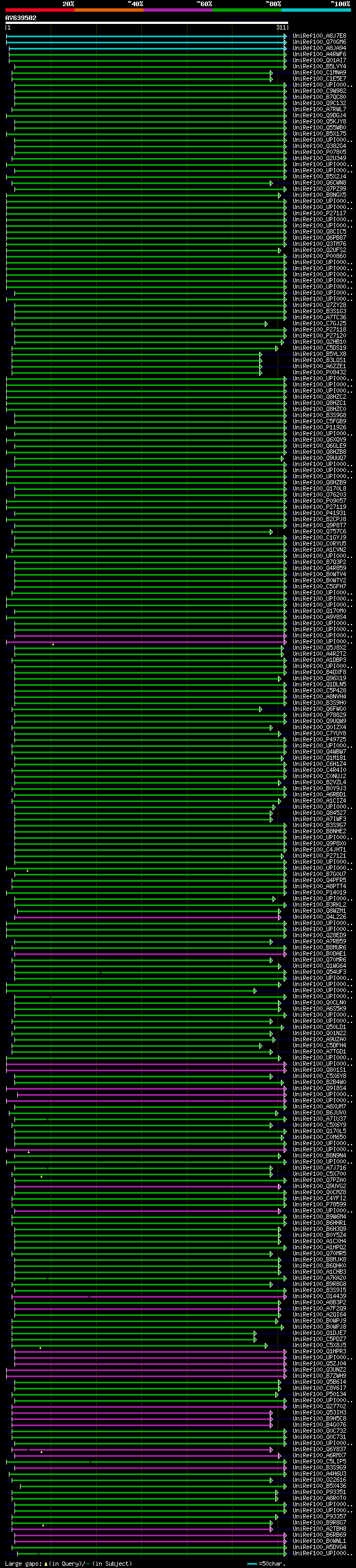Click the green ~80% identity legend bar
Image resolution: width=356 pixels, height=1568 pixels.
point(247,10)
